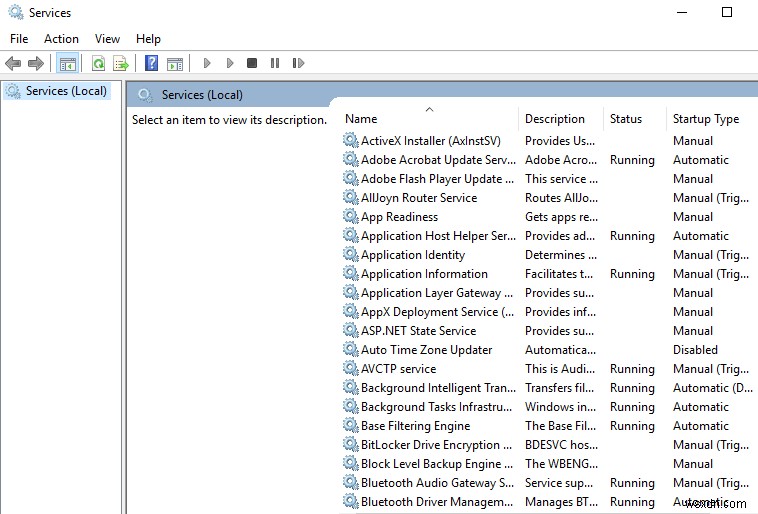Select the Base Filtering Engine service
The height and width of the screenshot is (514, 758).
[x=549, y=426]
